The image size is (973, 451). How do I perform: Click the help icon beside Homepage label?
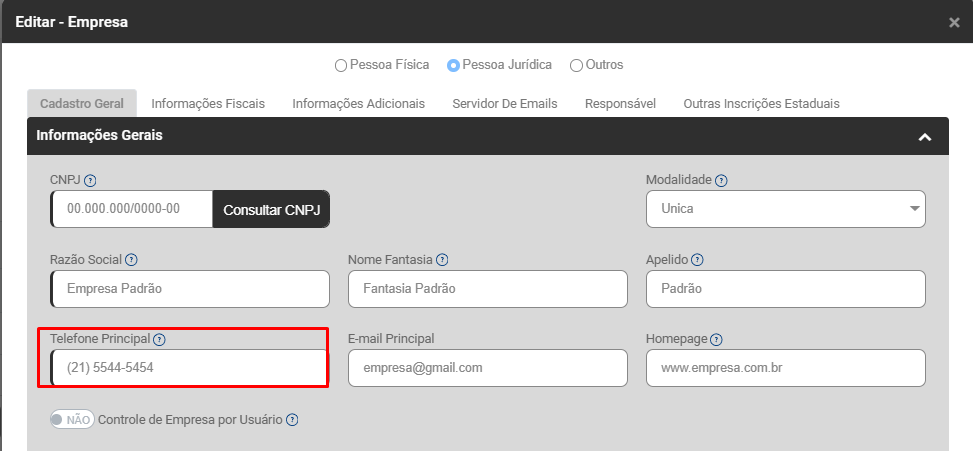tap(716, 339)
